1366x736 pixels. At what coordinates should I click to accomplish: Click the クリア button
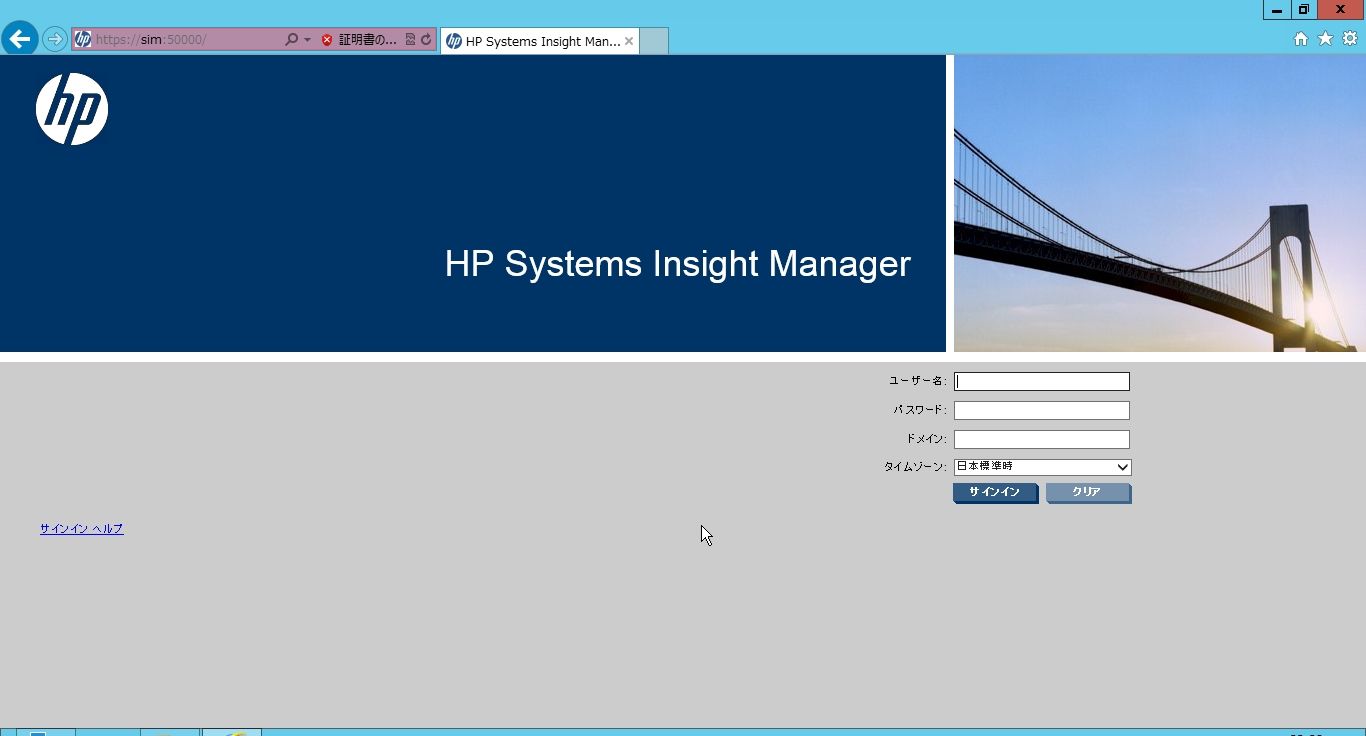pyautogui.click(x=1088, y=493)
